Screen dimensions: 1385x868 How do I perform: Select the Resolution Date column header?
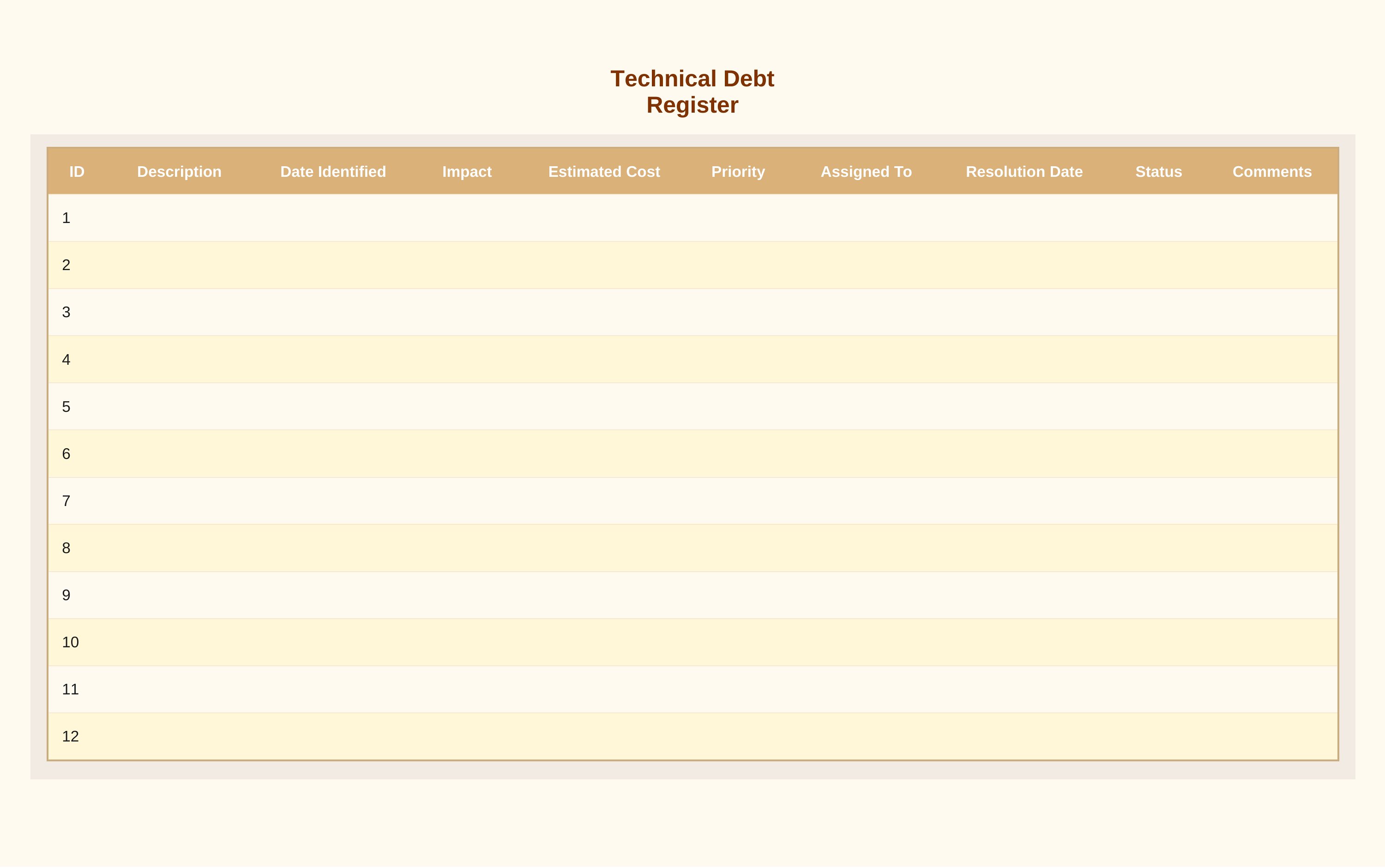(1024, 172)
